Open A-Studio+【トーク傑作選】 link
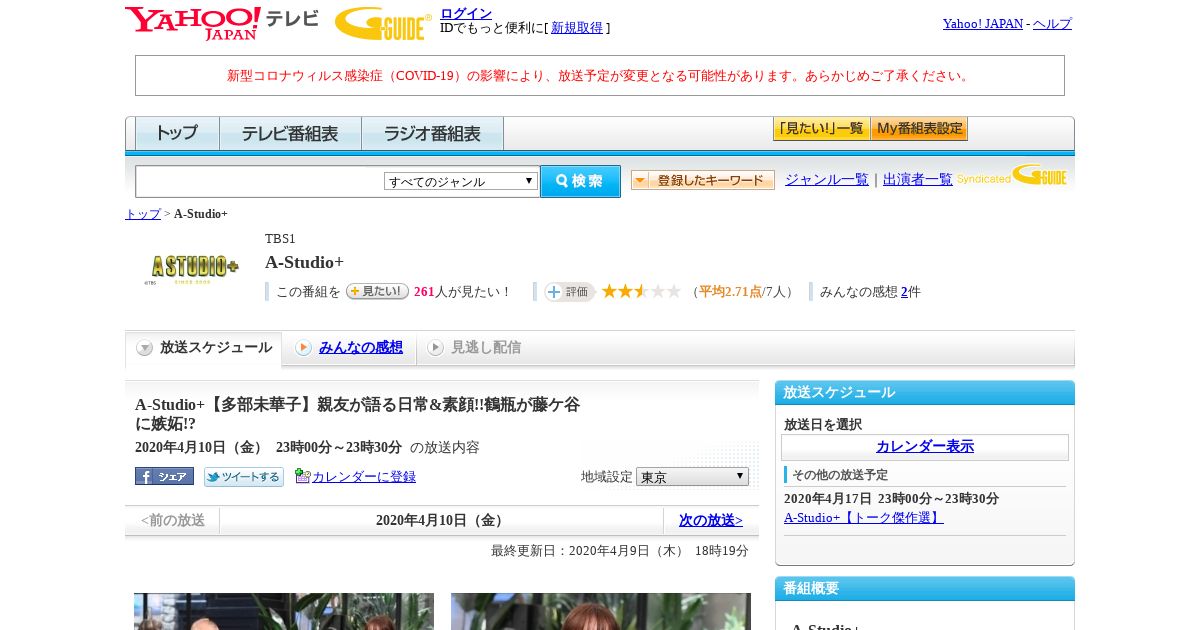The width and height of the screenshot is (1200, 630). tap(864, 518)
